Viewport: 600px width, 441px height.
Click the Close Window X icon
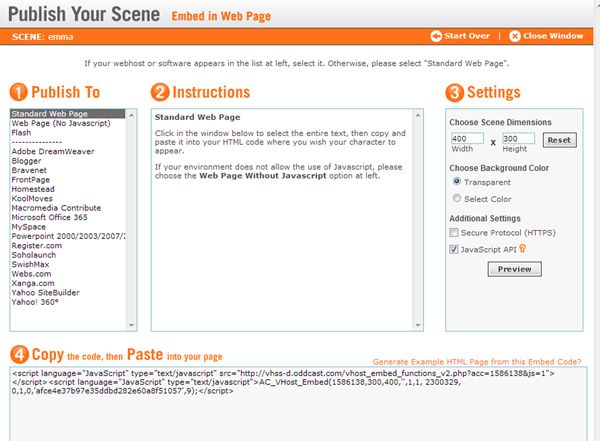click(515, 37)
